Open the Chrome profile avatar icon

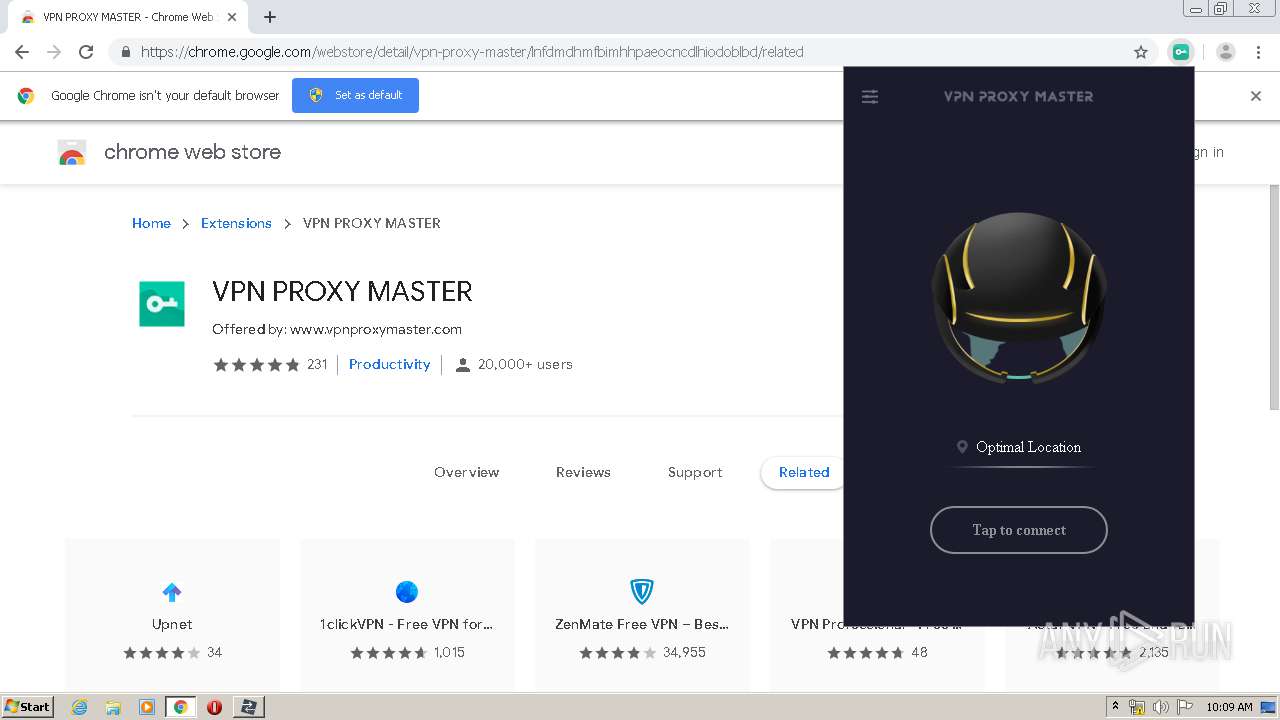(x=1226, y=52)
